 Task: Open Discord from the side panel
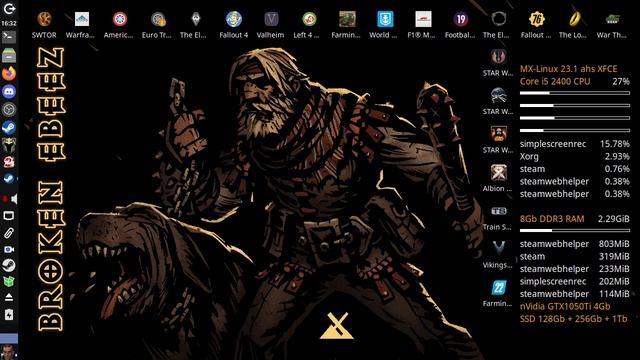(9, 91)
